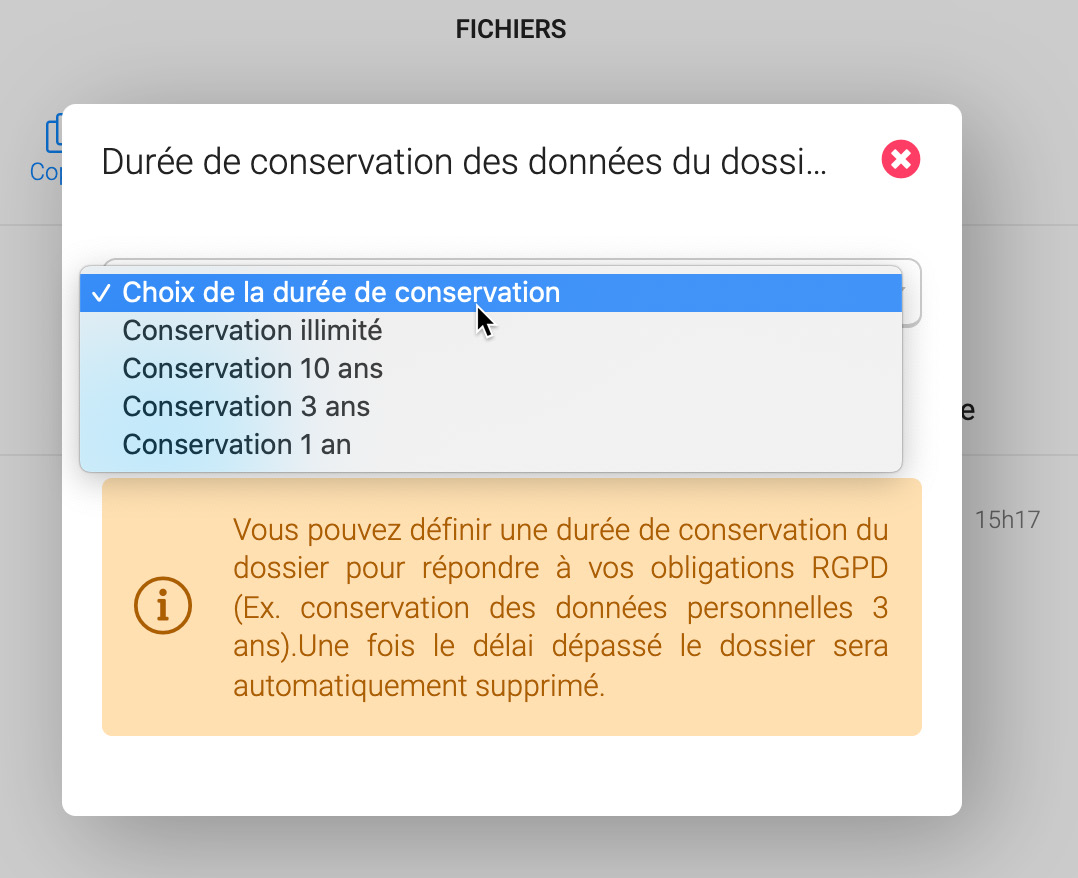1078x878 pixels.
Task: Click the 15h17 timestamp
Action: [1007, 520]
